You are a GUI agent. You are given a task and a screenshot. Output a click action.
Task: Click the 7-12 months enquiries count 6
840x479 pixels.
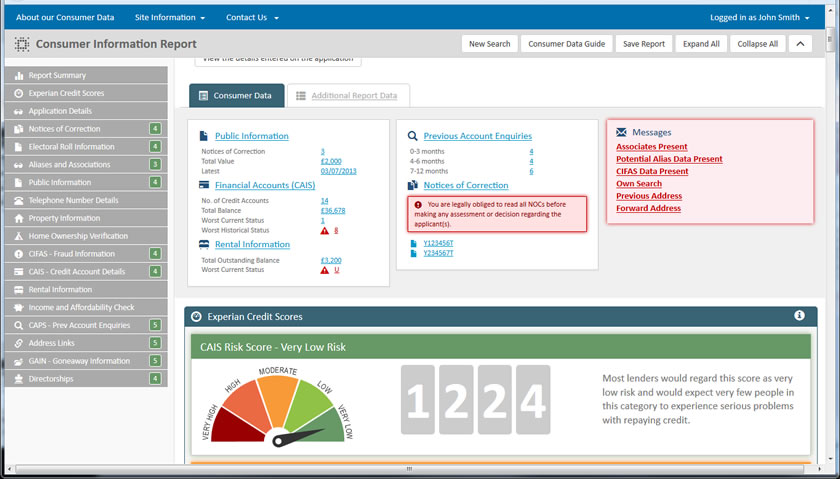pyautogui.click(x=531, y=171)
